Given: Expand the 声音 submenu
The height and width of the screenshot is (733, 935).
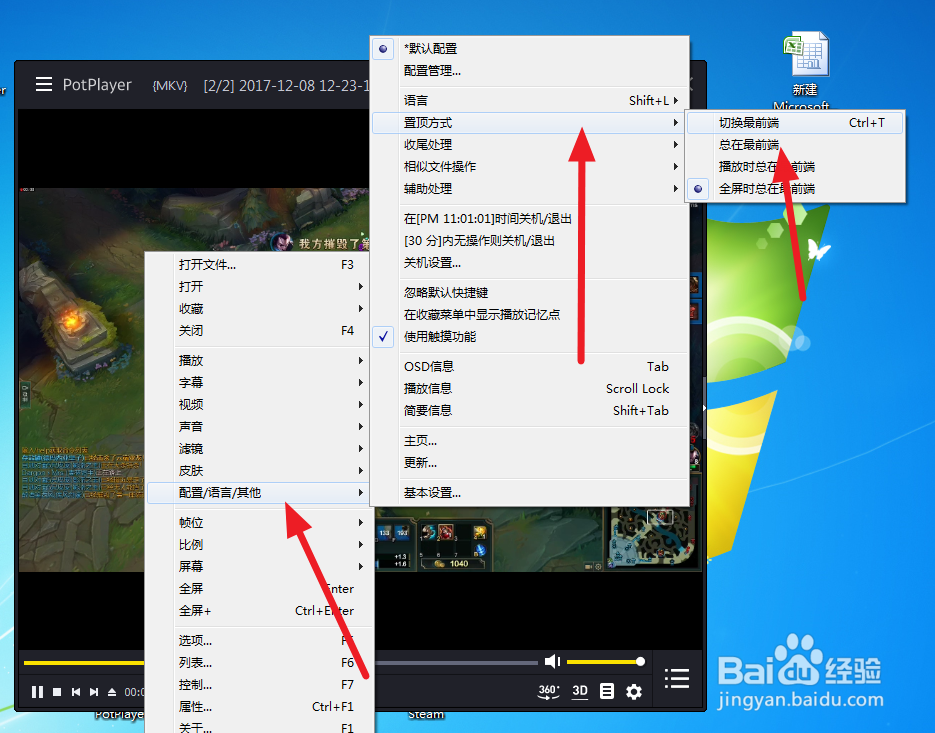Looking at the screenshot, I should [x=258, y=427].
